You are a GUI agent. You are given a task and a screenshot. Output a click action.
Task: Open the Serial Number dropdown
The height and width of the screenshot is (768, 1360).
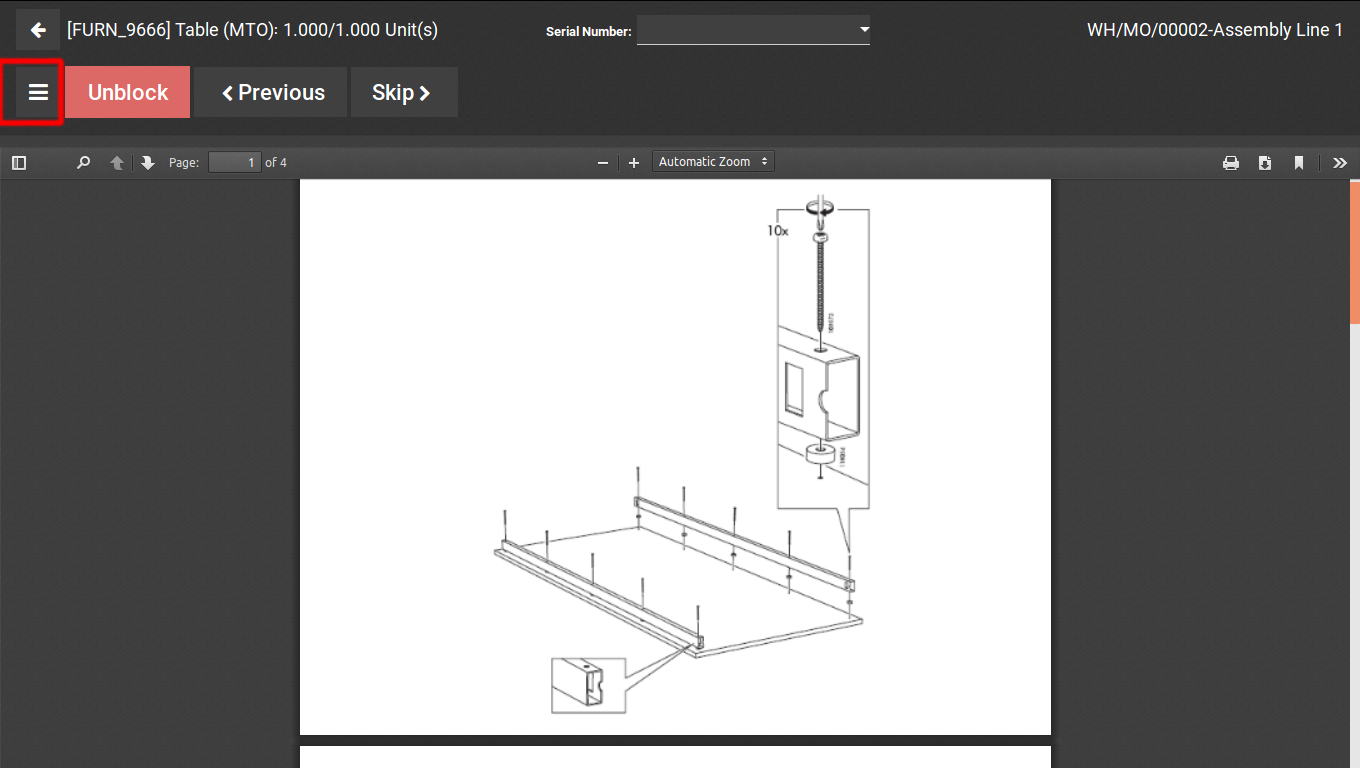[x=753, y=30]
